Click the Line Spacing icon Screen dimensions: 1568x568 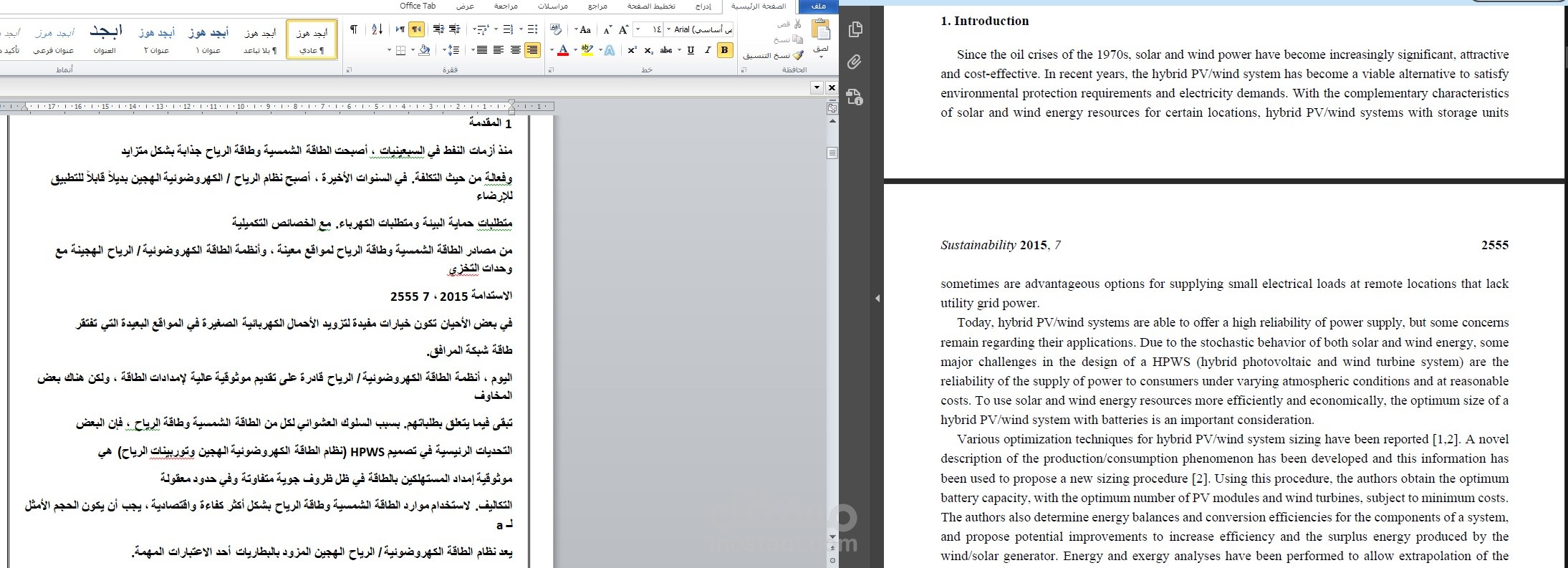453,50
